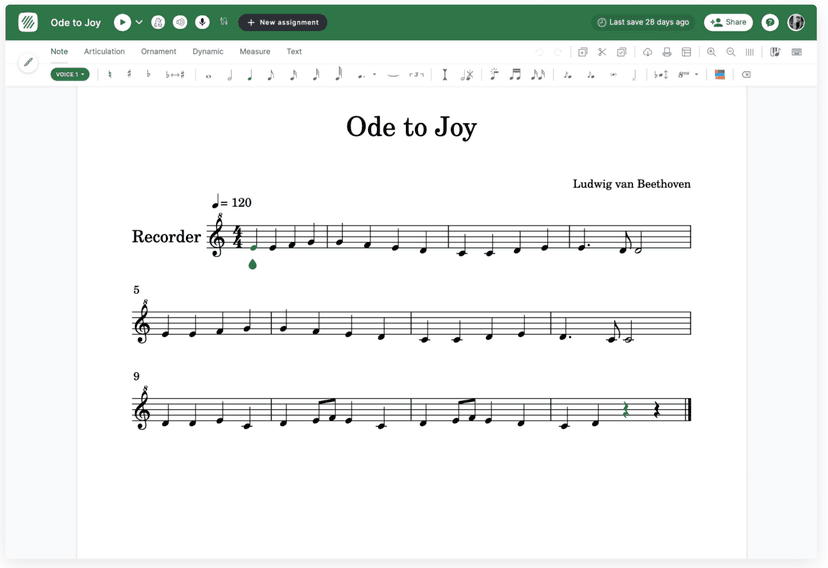828x568 pixels.
Task: Click the text cursor insert tool
Action: click(445, 75)
